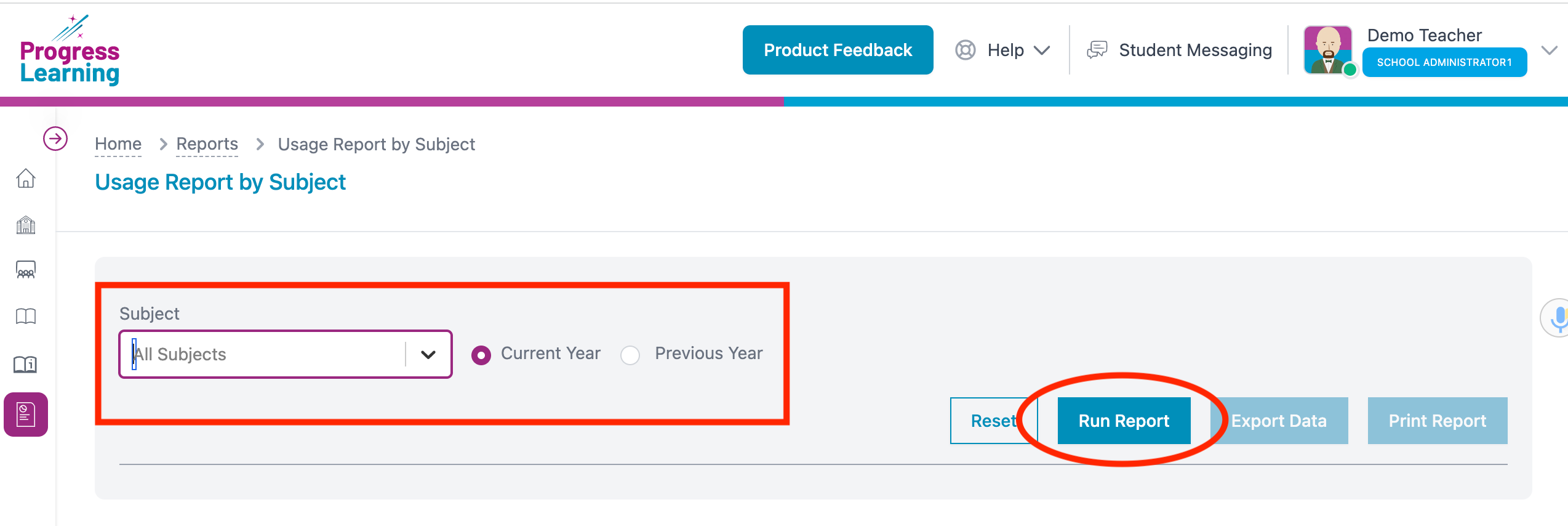Viewport: 1568px width, 526px height.
Task: Open the school building sidebar icon
Action: click(x=26, y=225)
